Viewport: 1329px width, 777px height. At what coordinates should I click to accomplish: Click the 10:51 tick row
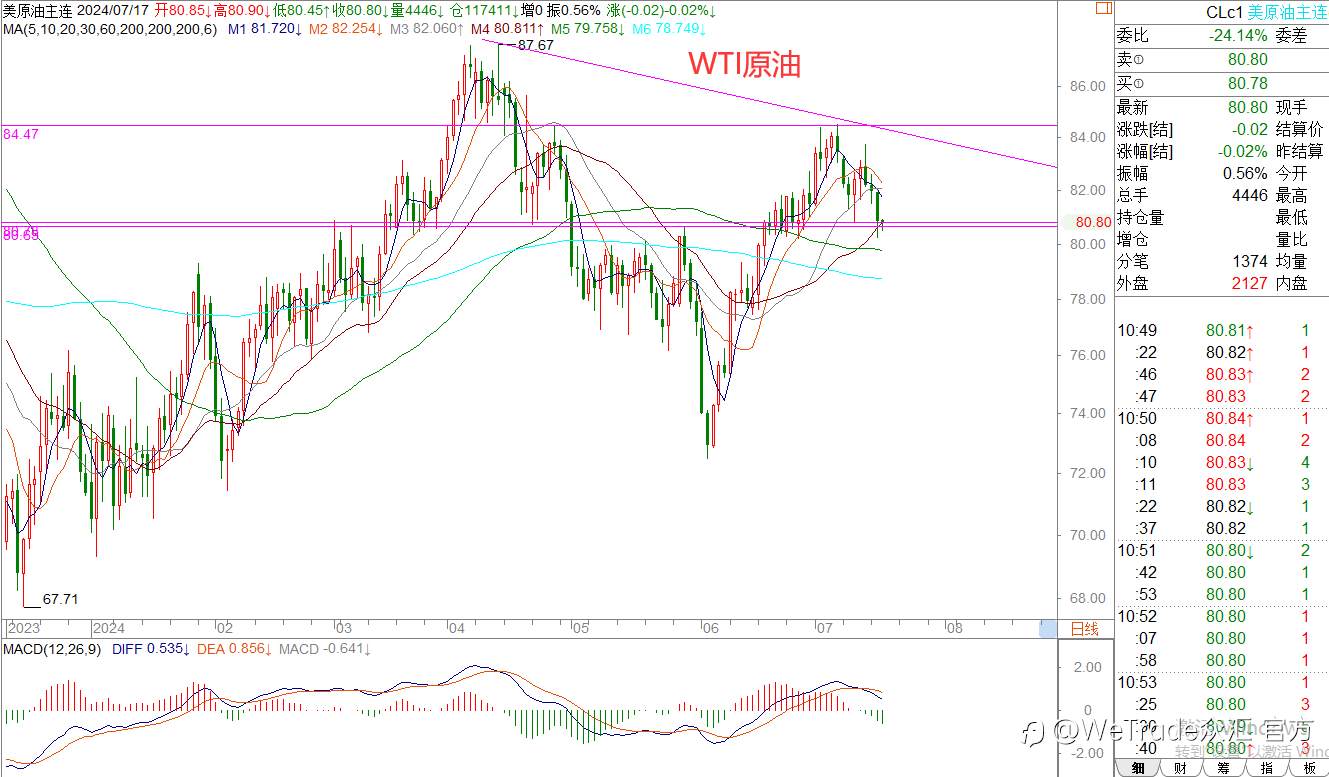click(x=1222, y=550)
